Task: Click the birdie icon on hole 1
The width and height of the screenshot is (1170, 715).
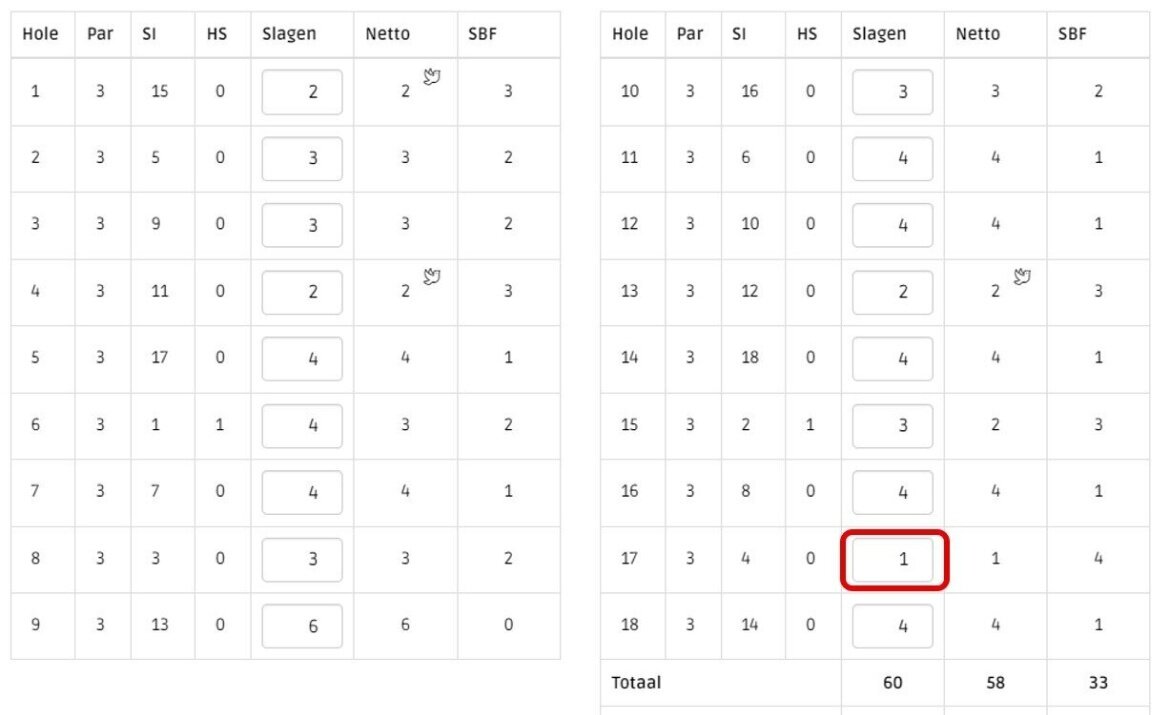Action: (x=431, y=76)
